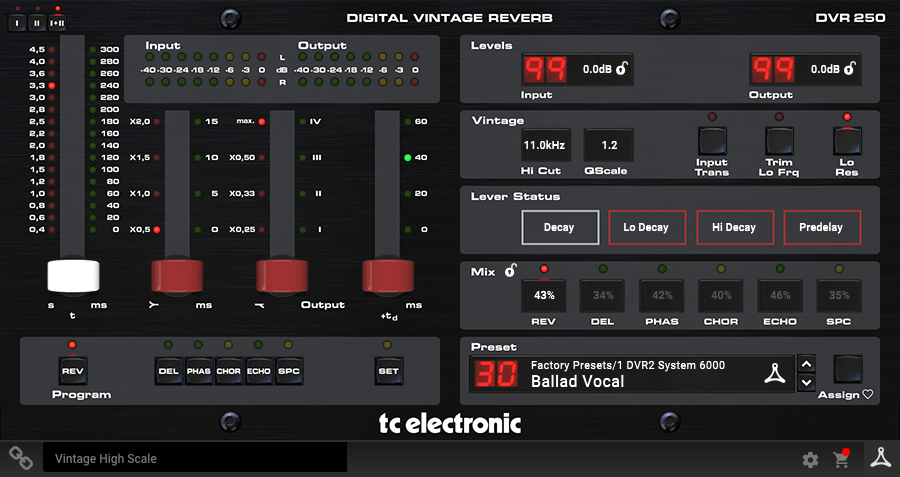Click the REV mix 43% value
The width and height of the screenshot is (900, 477).
pos(544,296)
